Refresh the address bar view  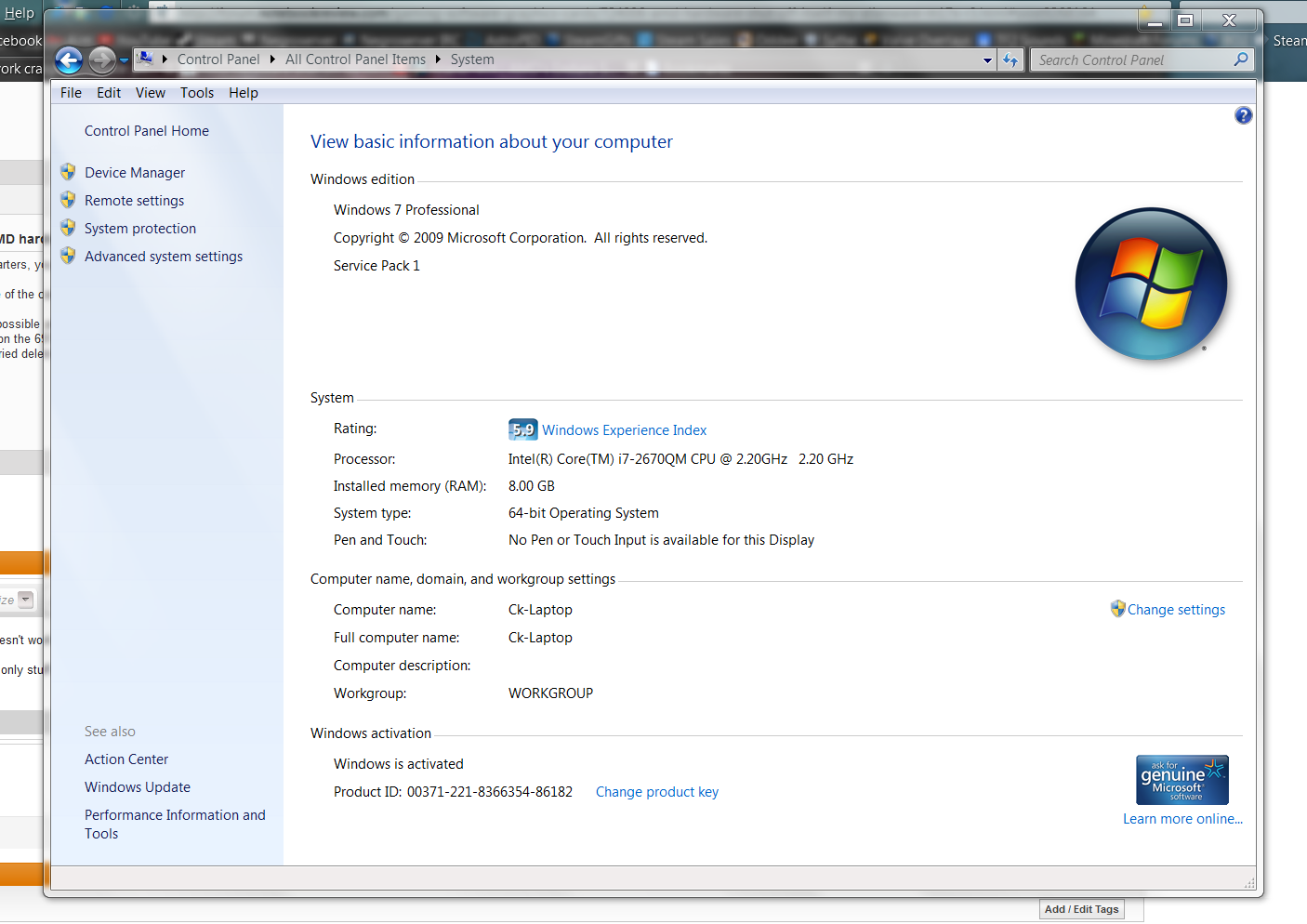[1010, 60]
